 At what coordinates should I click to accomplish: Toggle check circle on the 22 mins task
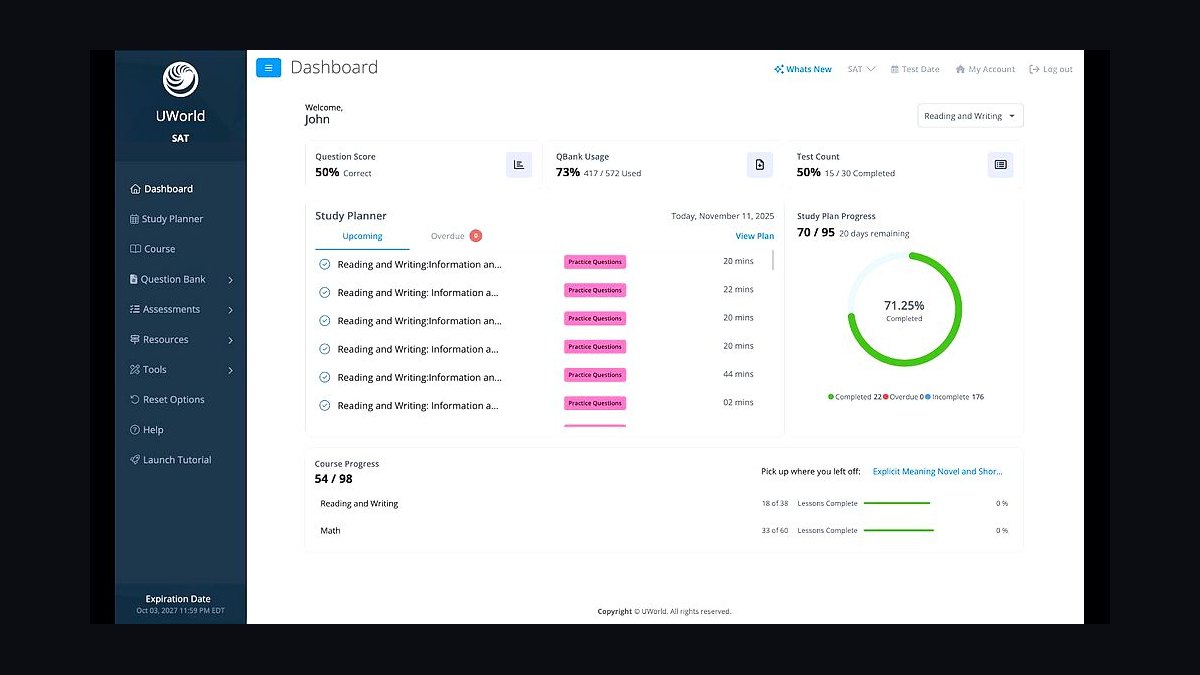[324, 293]
